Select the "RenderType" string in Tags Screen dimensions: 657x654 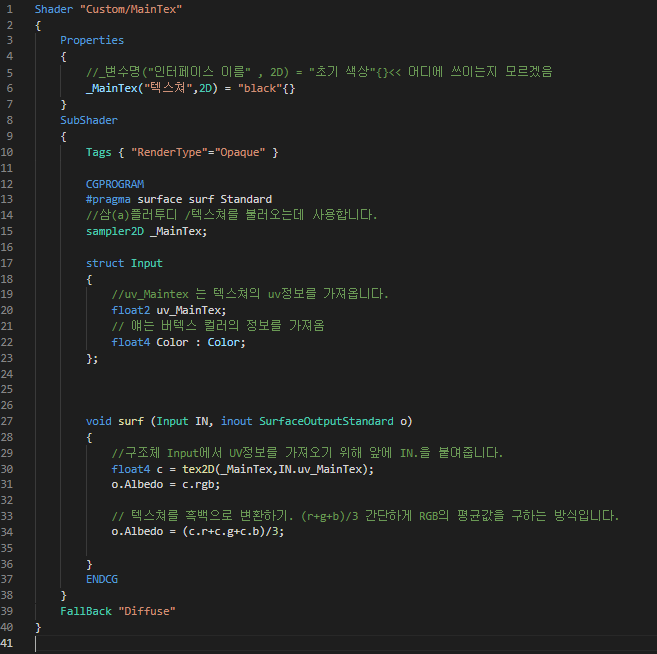click(x=169, y=152)
